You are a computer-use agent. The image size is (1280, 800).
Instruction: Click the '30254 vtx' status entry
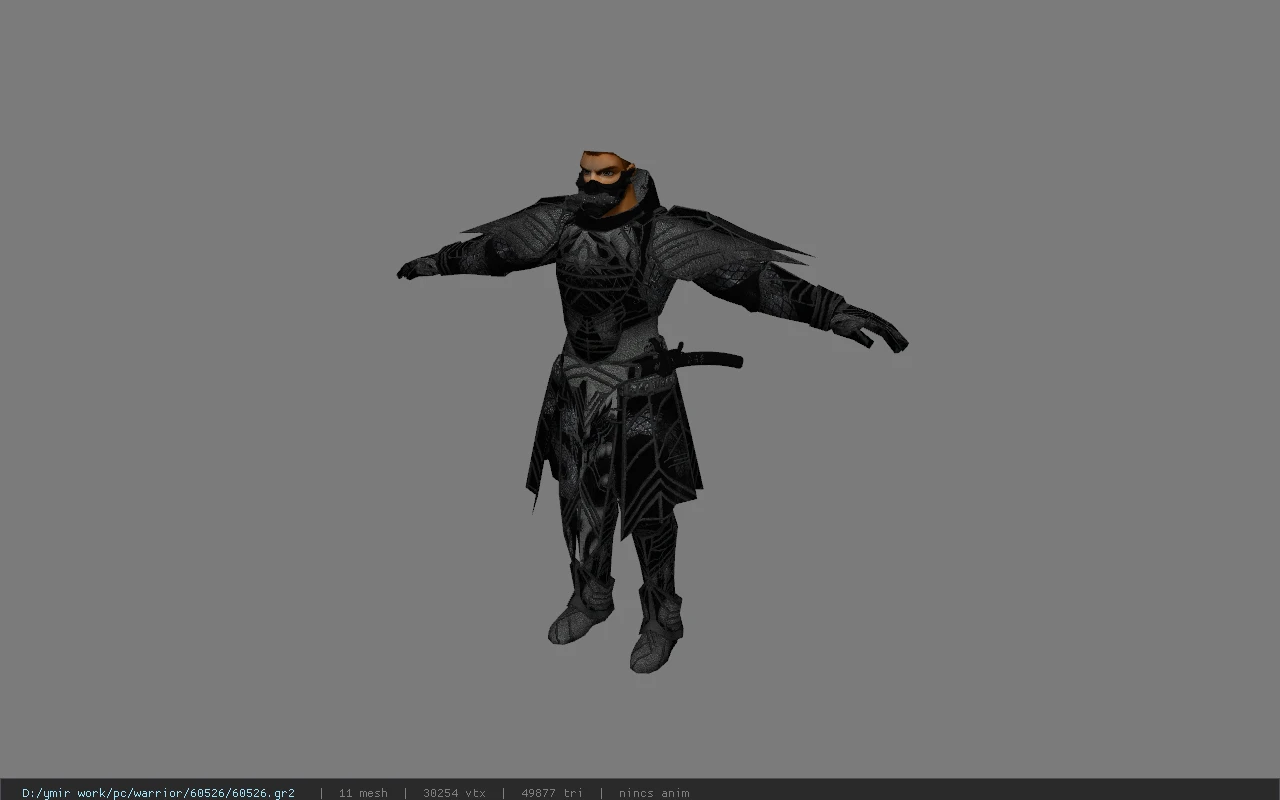(454, 793)
